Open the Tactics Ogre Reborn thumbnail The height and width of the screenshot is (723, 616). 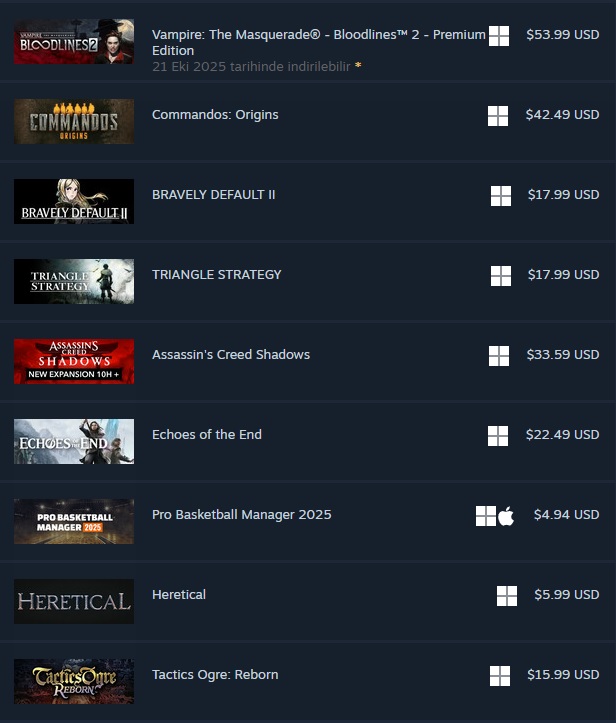click(74, 682)
